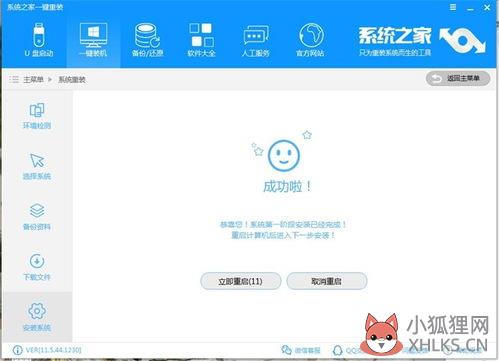Open the 软件大全 software library
Viewport: 499px width, 361px height.
coord(201,40)
